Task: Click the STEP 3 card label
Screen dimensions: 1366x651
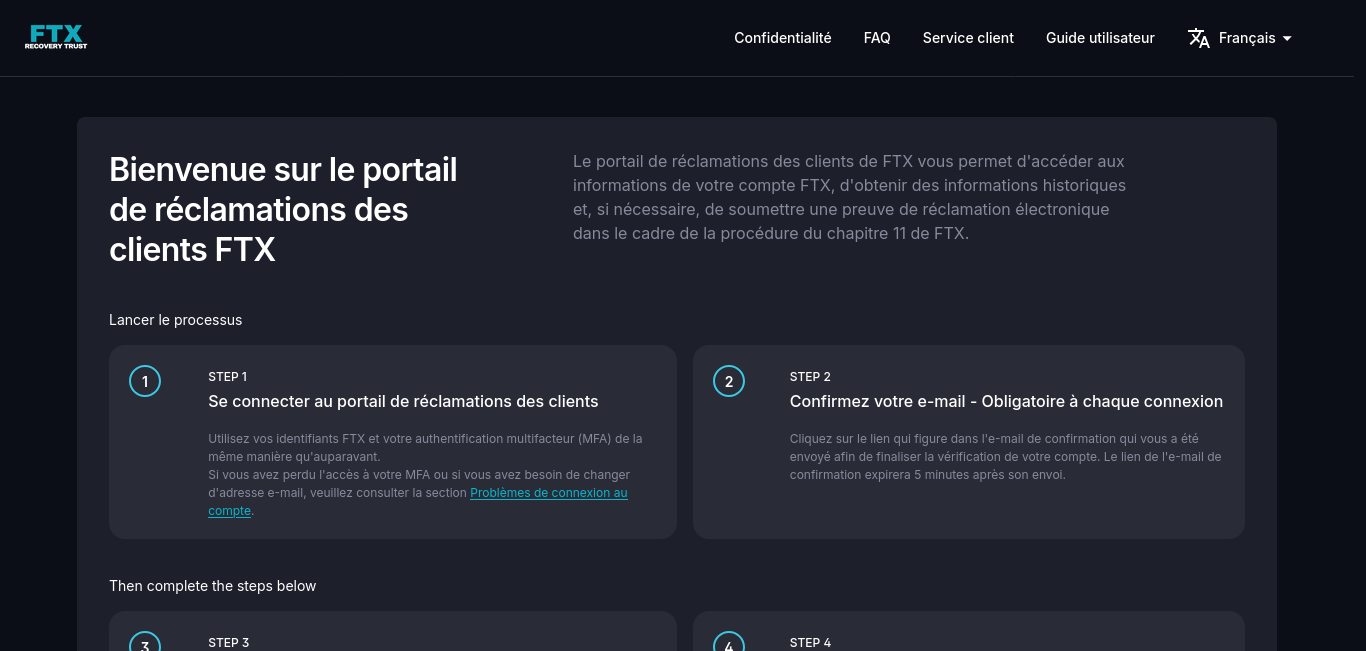Action: pos(228,642)
